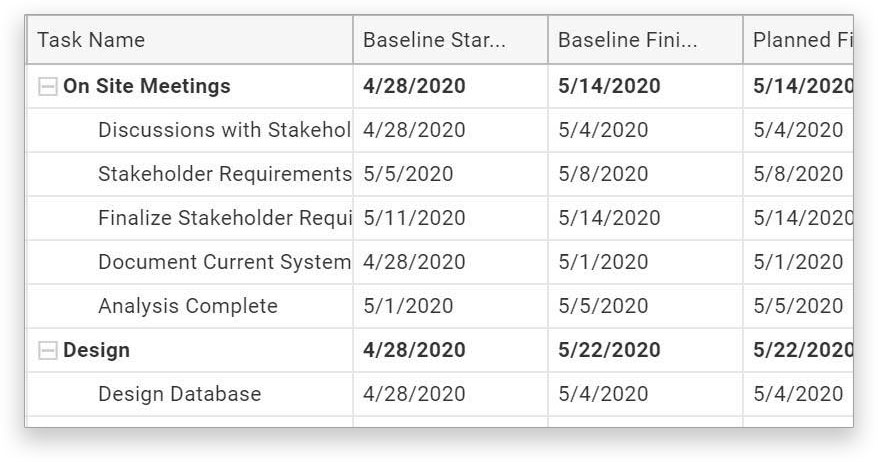Select Finalize Stakeholder Requirements task
878x462 pixels.
[224, 218]
